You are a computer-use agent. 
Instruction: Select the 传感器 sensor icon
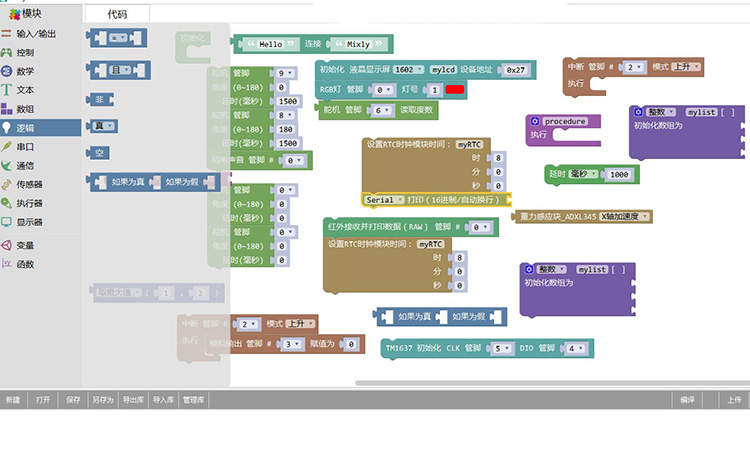pos(6,184)
